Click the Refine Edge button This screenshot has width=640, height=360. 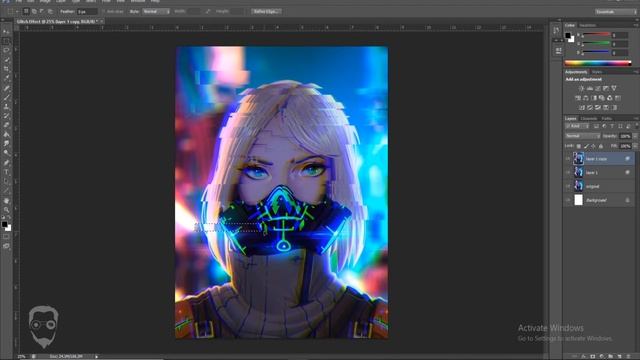click(x=266, y=11)
